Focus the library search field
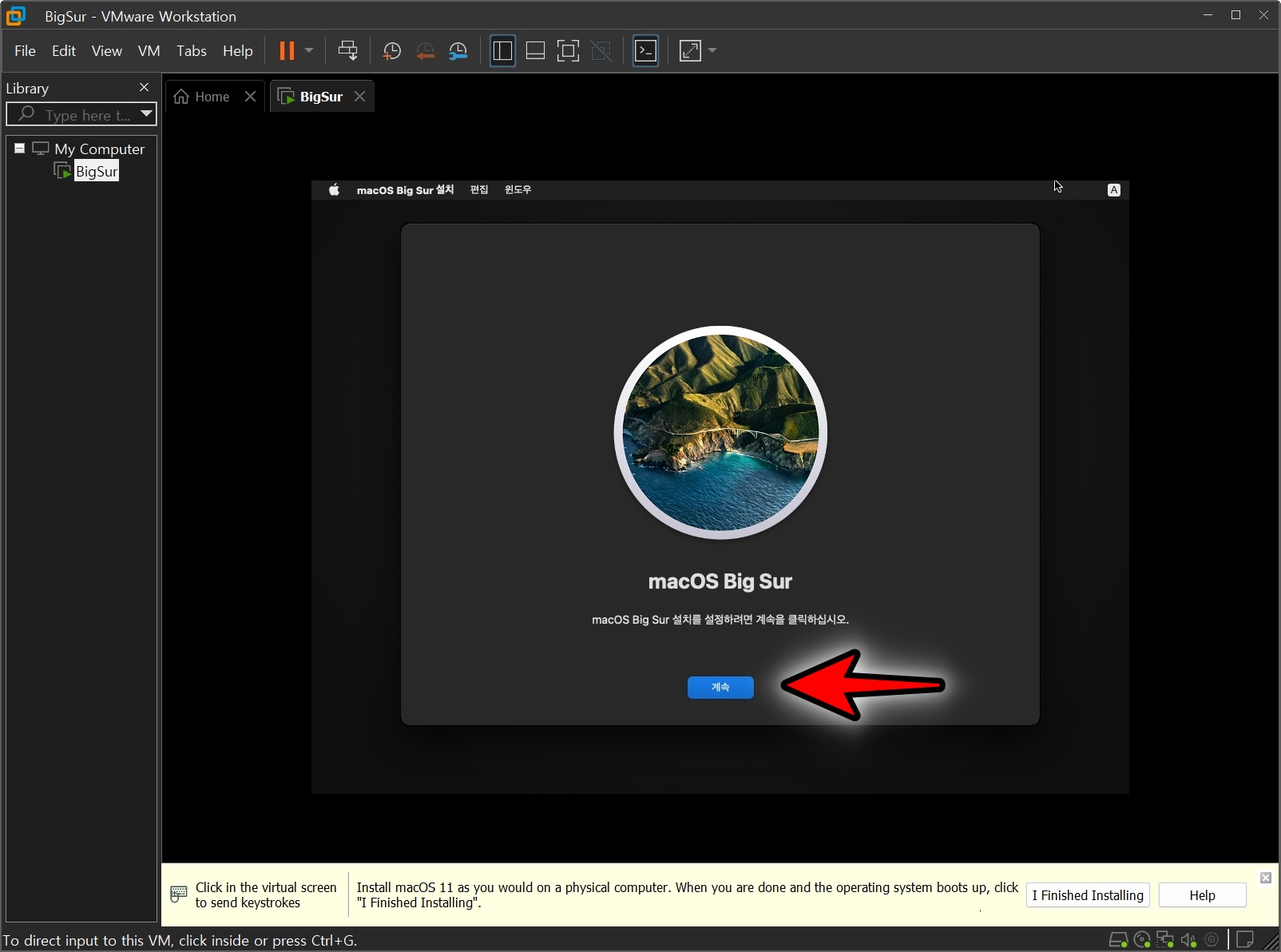 tap(81, 115)
